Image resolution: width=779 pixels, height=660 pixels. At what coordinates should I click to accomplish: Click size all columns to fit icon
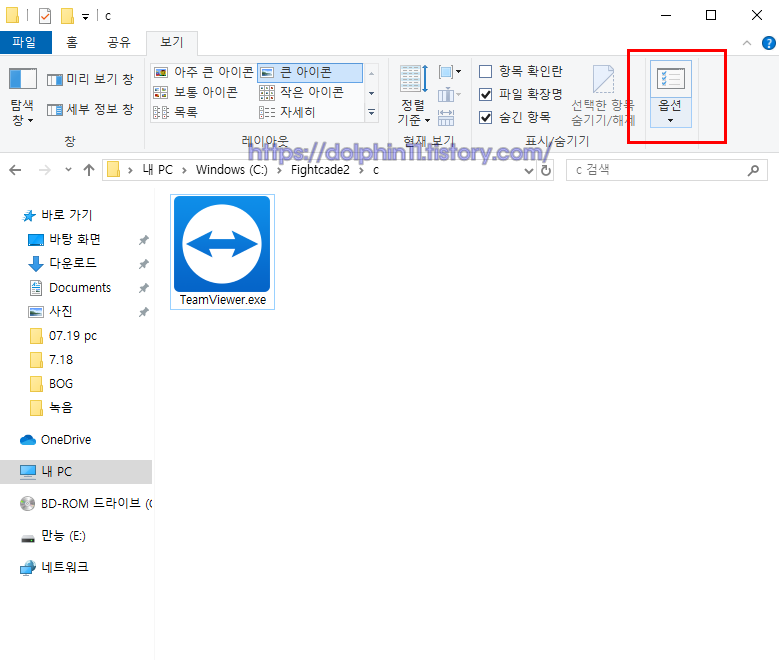(x=446, y=118)
